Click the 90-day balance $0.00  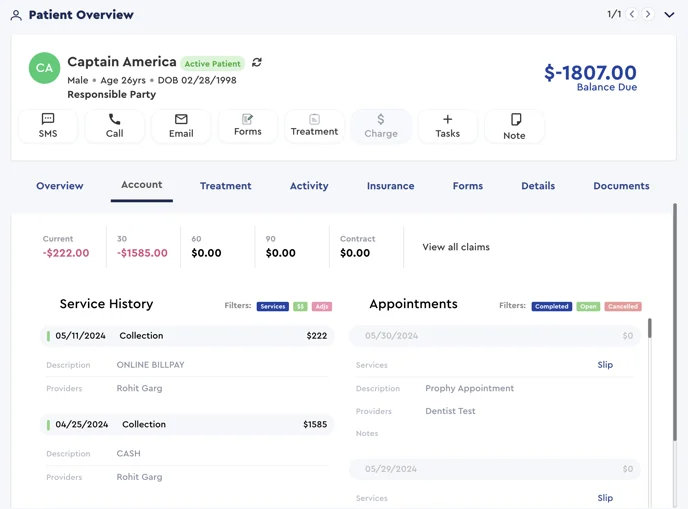pos(280,253)
